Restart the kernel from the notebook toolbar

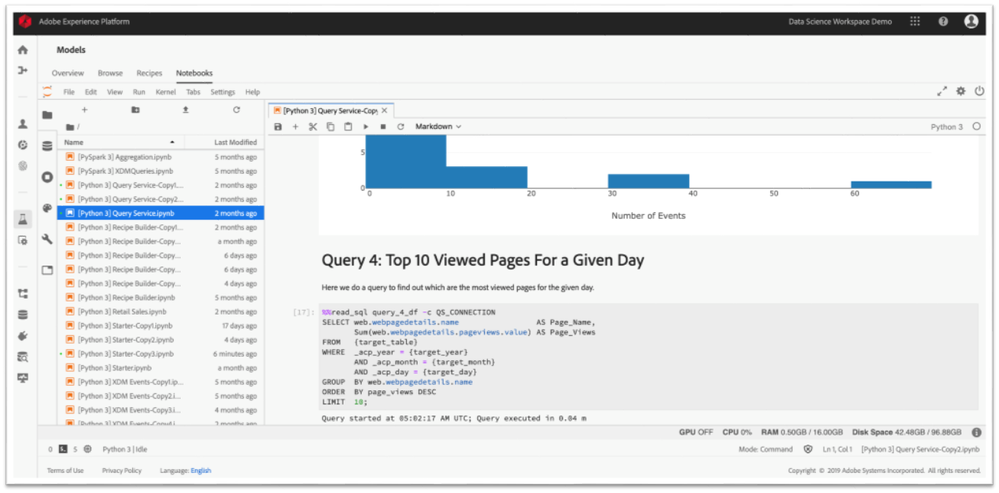[400, 127]
